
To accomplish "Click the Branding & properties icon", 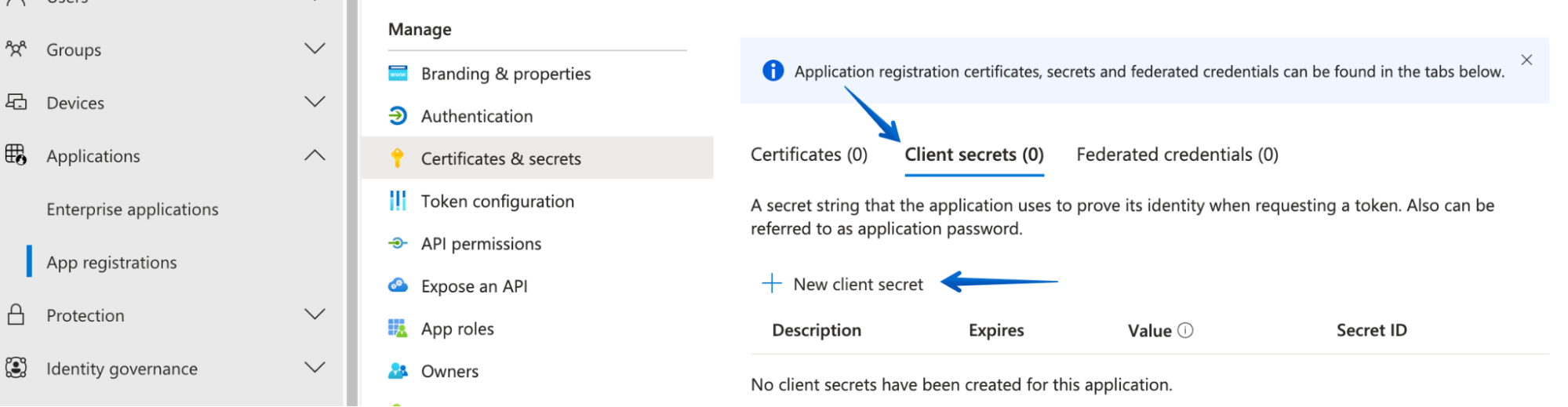I will pos(398,73).
